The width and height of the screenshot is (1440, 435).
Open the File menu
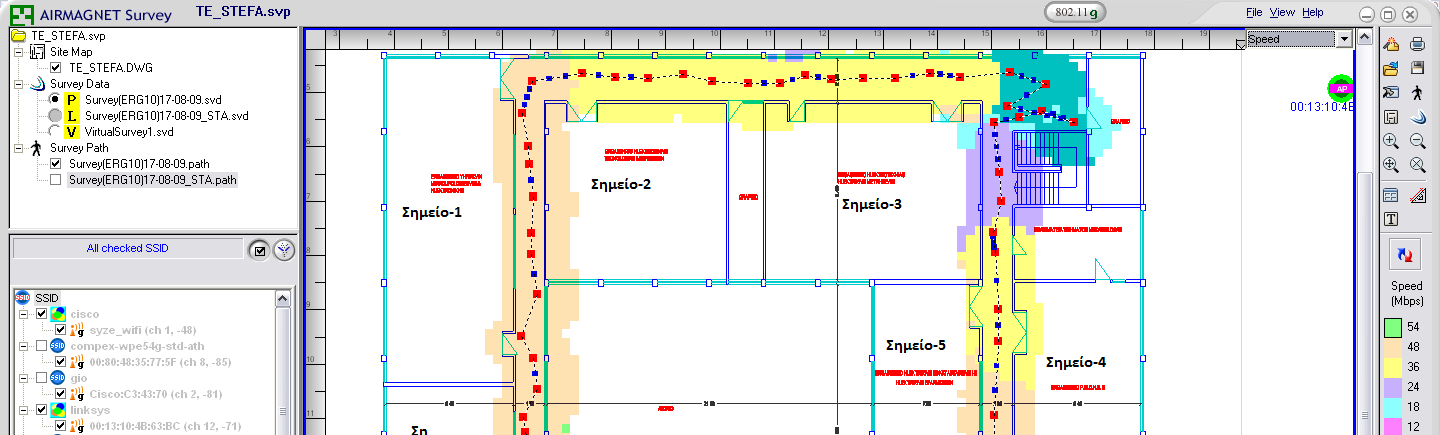(1254, 13)
